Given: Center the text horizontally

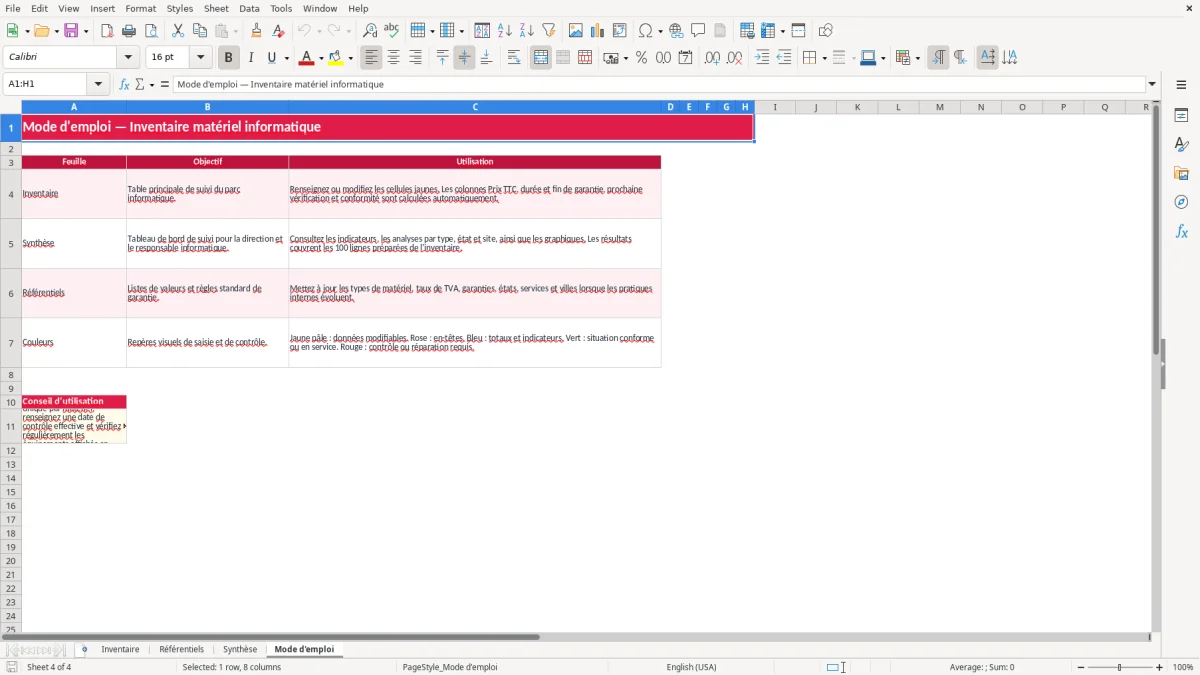Looking at the screenshot, I should point(394,58).
